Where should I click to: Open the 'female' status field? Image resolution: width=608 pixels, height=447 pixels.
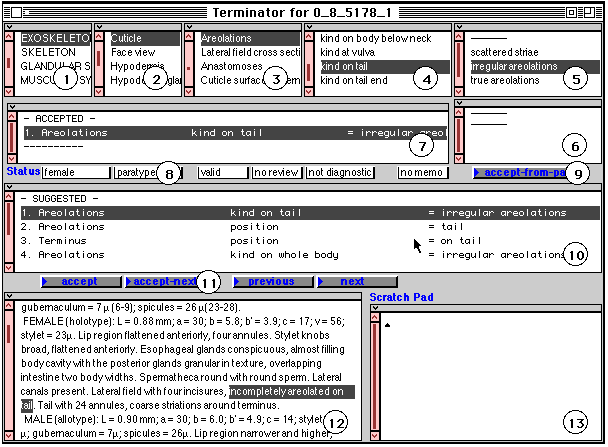tap(76, 173)
